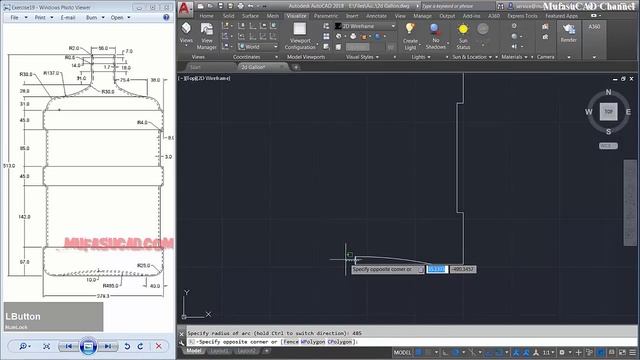
Task: Click the Views cube icon in ribbon
Action: [186, 28]
